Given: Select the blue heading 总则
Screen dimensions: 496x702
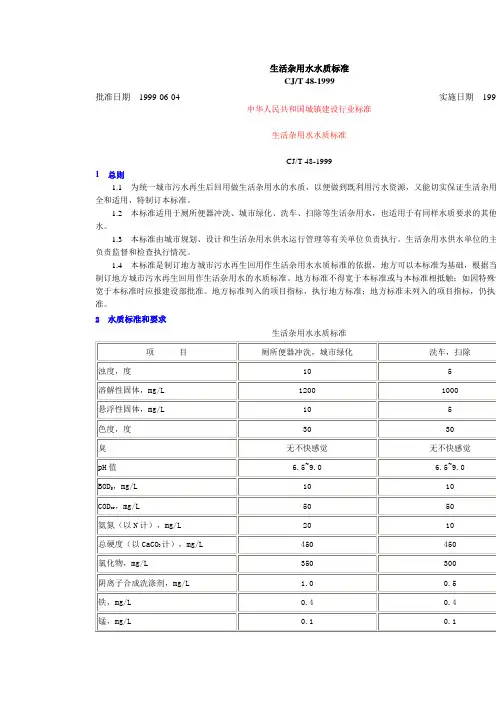Looking at the screenshot, I should tap(116, 175).
